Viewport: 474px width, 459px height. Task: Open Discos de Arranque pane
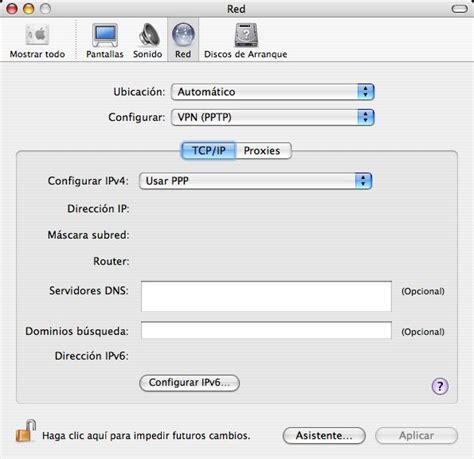[246, 40]
